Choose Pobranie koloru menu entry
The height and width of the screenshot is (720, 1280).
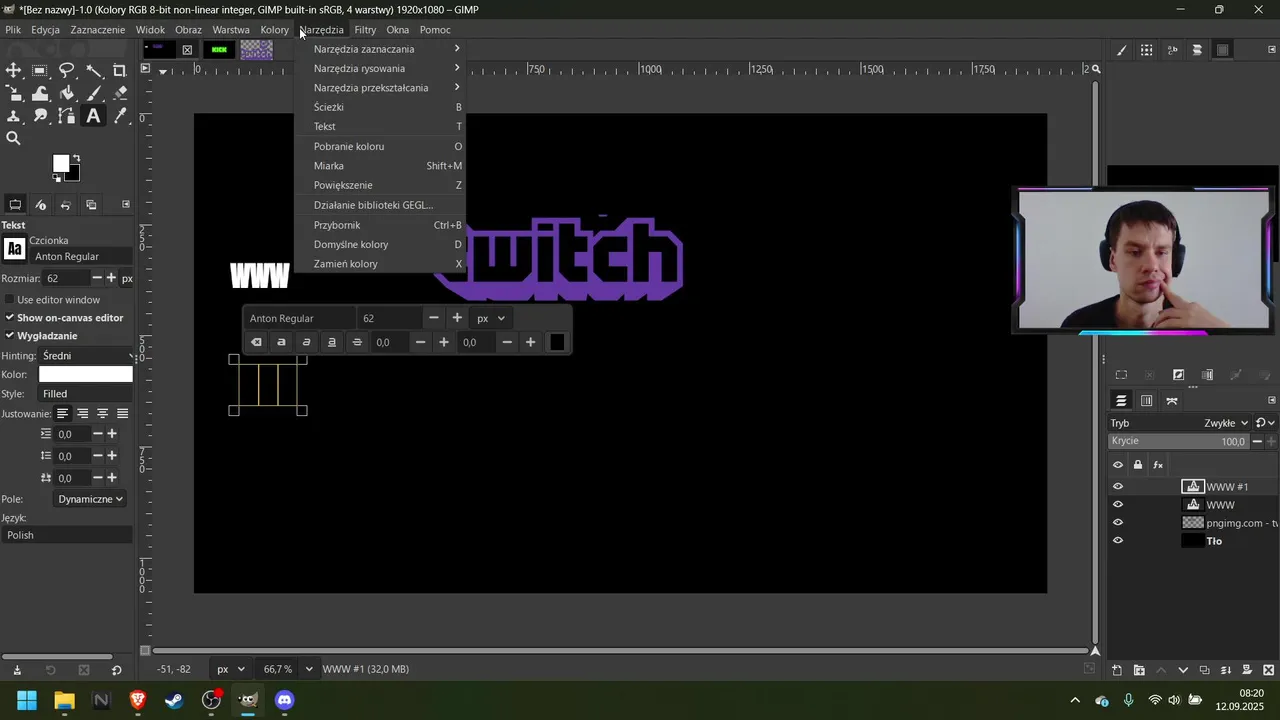(x=381, y=146)
